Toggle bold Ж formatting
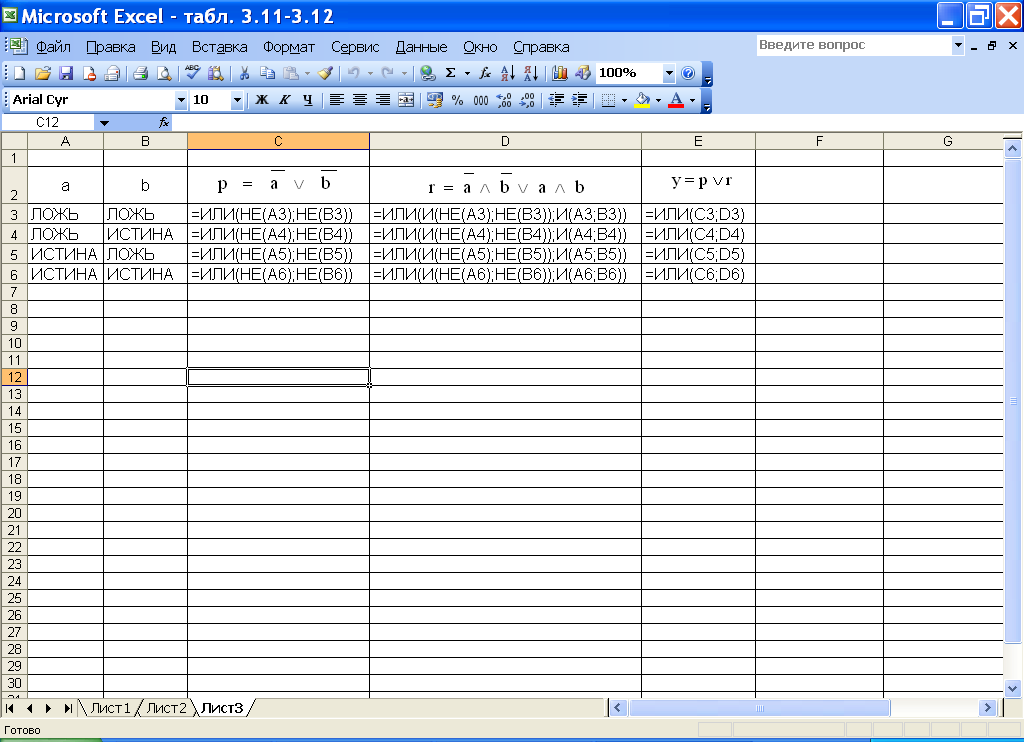Image resolution: width=1024 pixels, height=742 pixels. pyautogui.click(x=262, y=100)
